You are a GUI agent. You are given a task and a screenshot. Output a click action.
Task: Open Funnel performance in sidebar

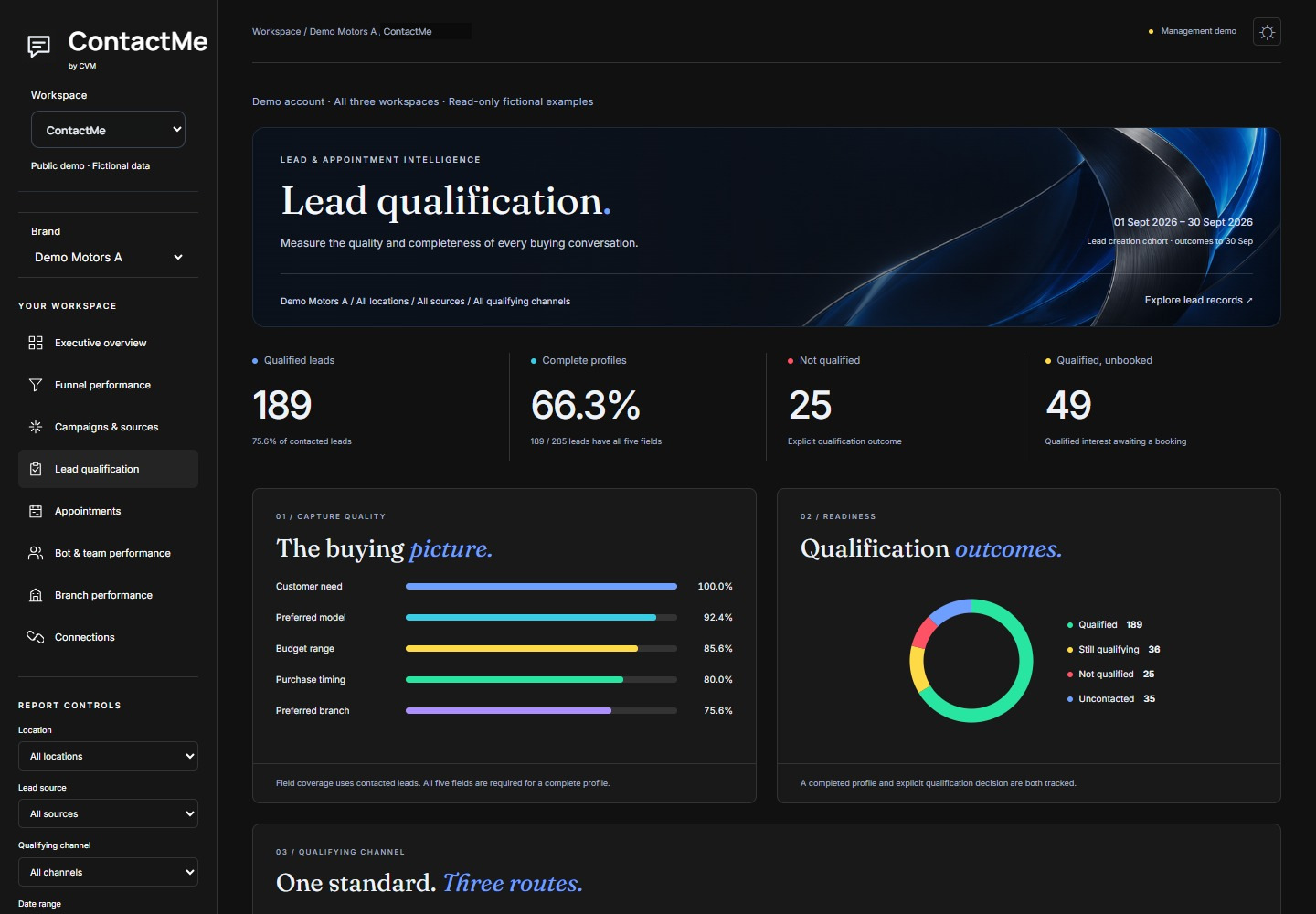[x=108, y=385]
